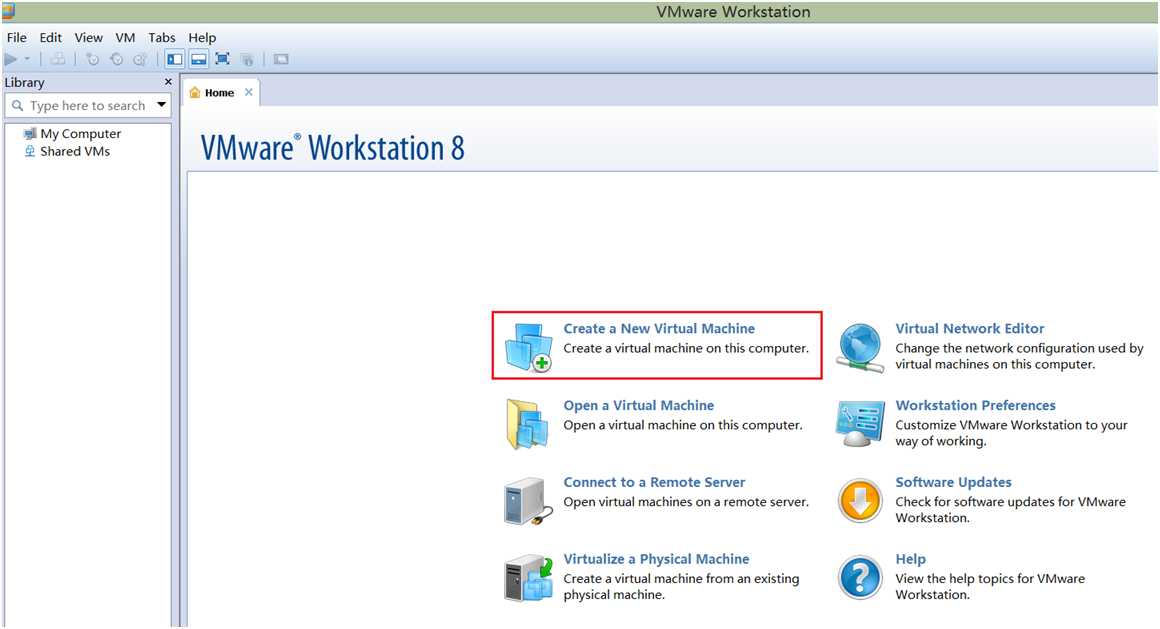The height and width of the screenshot is (629, 1160).
Task: Click the Unity mode toolbar icon
Action: click(x=247, y=59)
